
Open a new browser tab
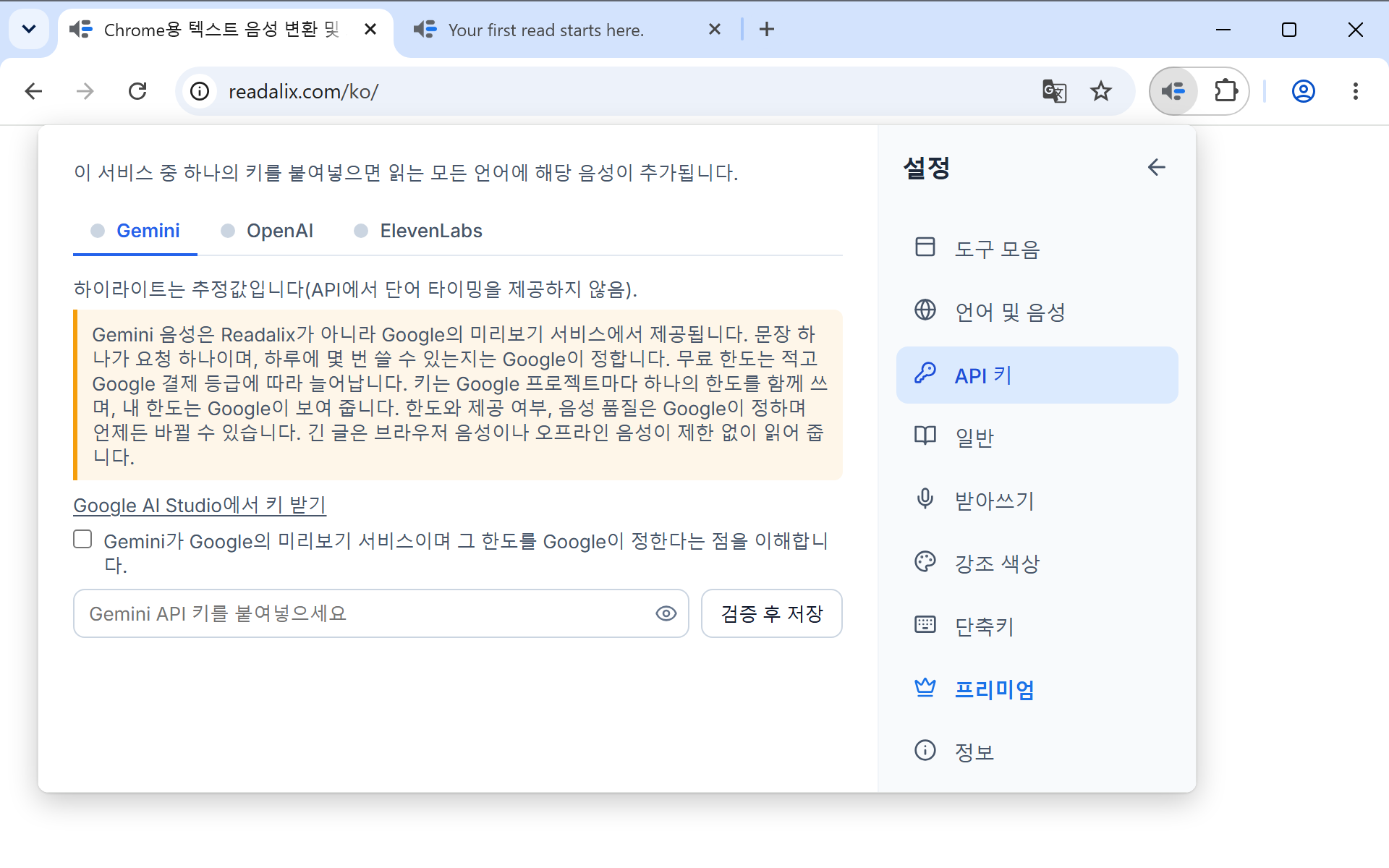click(x=767, y=29)
